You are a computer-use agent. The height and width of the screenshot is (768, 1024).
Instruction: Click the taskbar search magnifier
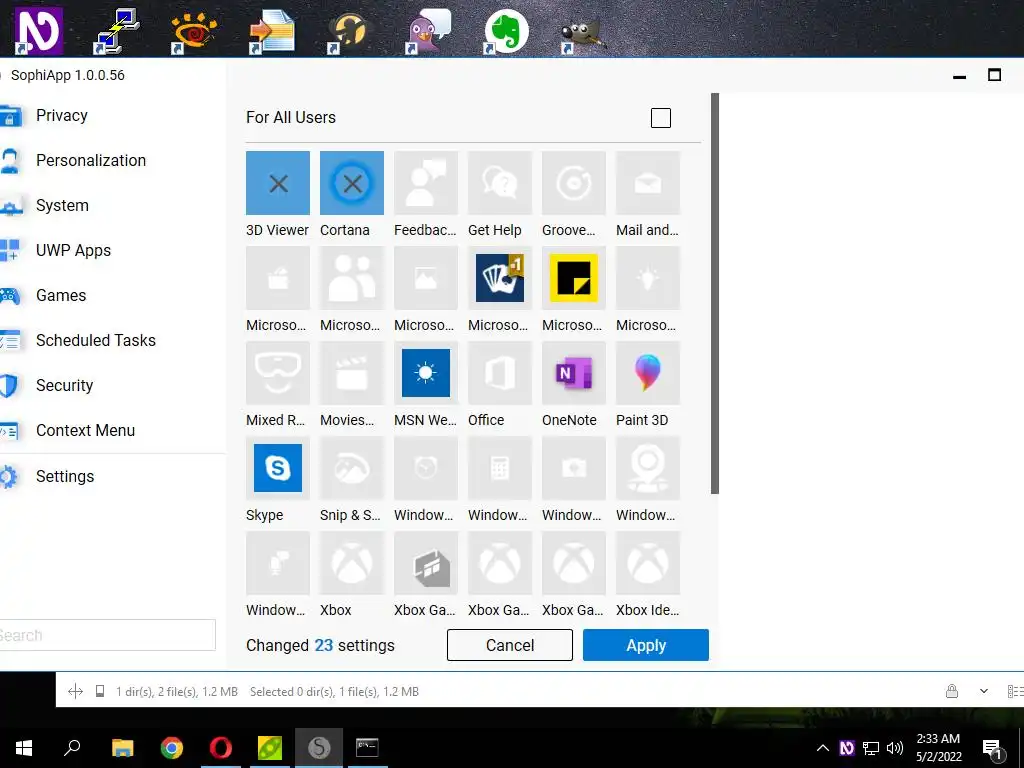point(72,748)
